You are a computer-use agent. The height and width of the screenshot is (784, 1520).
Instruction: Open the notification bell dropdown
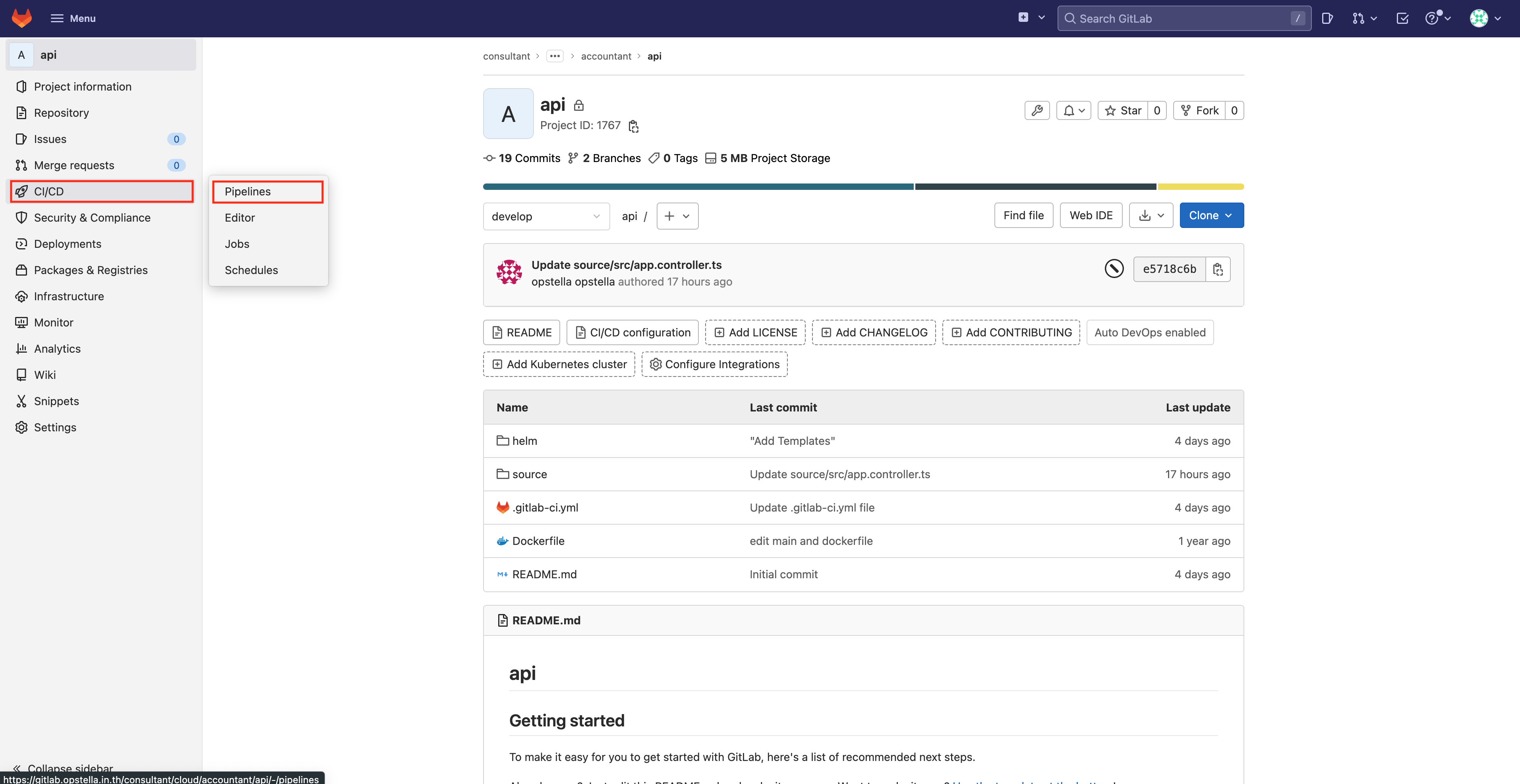(1073, 110)
